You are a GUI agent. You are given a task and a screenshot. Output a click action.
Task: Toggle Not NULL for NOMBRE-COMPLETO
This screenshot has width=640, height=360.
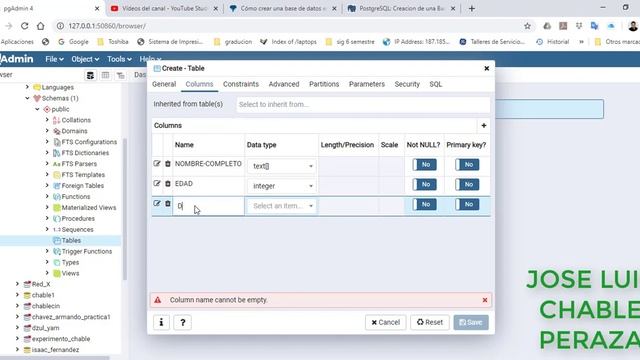click(x=424, y=164)
